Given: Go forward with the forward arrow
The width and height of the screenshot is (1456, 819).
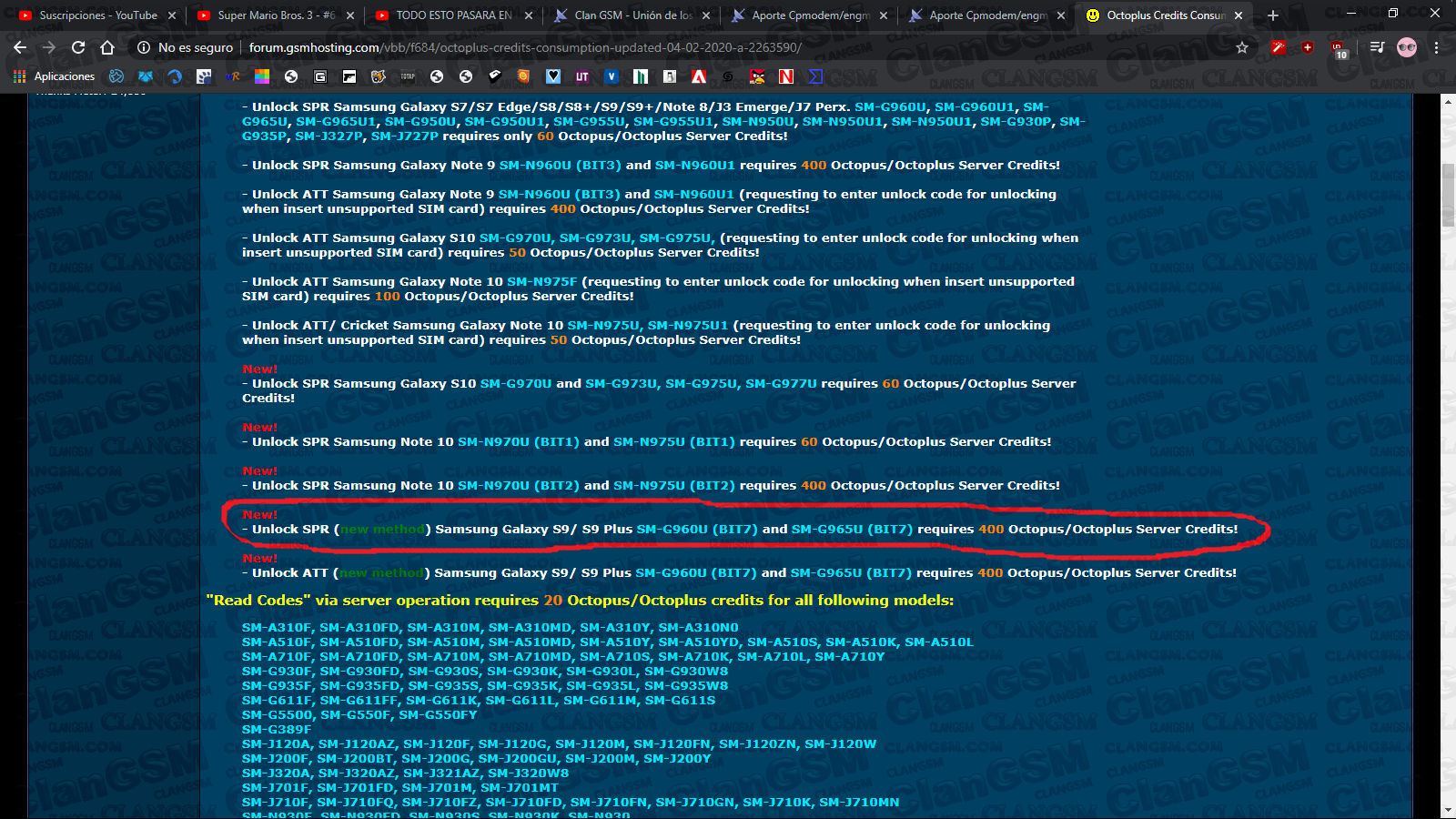Looking at the screenshot, I should click(49, 47).
